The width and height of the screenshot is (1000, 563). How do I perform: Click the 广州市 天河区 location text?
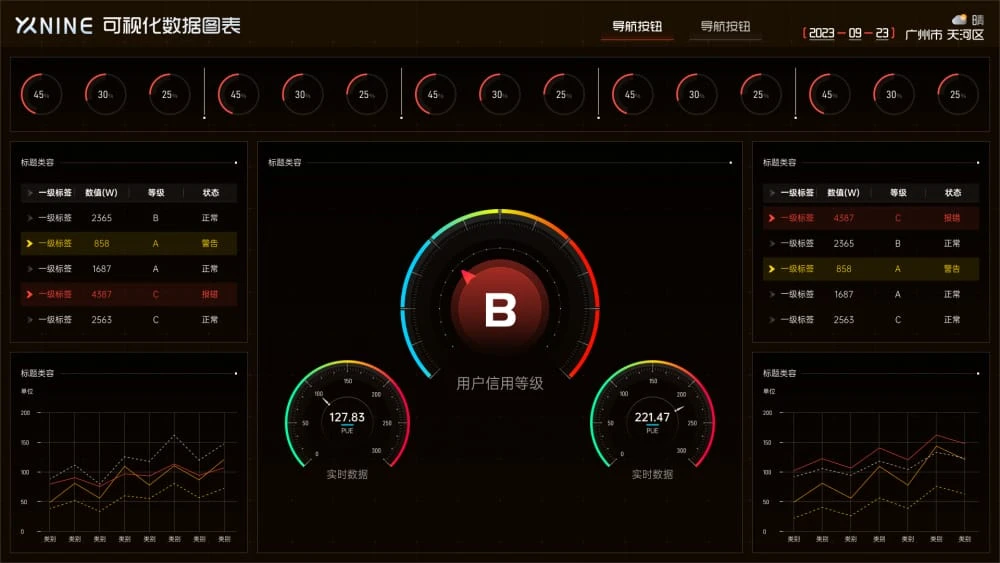point(944,34)
